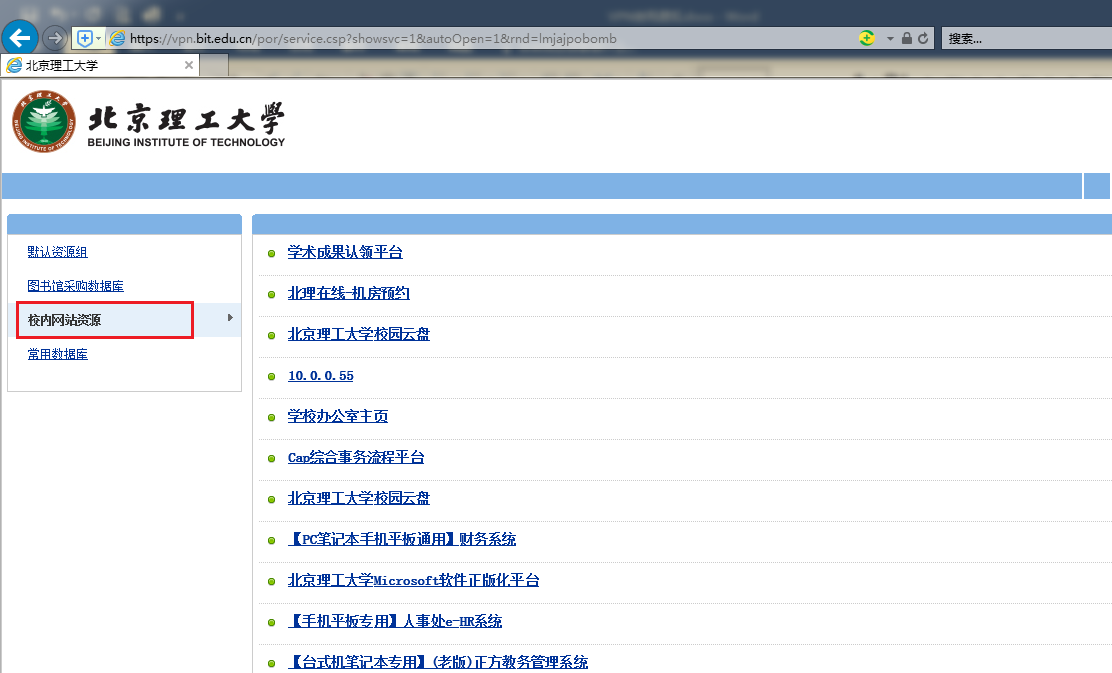Select the 北京理工大学 browser tab
Viewport: 1112px width, 673px height.
100,65
